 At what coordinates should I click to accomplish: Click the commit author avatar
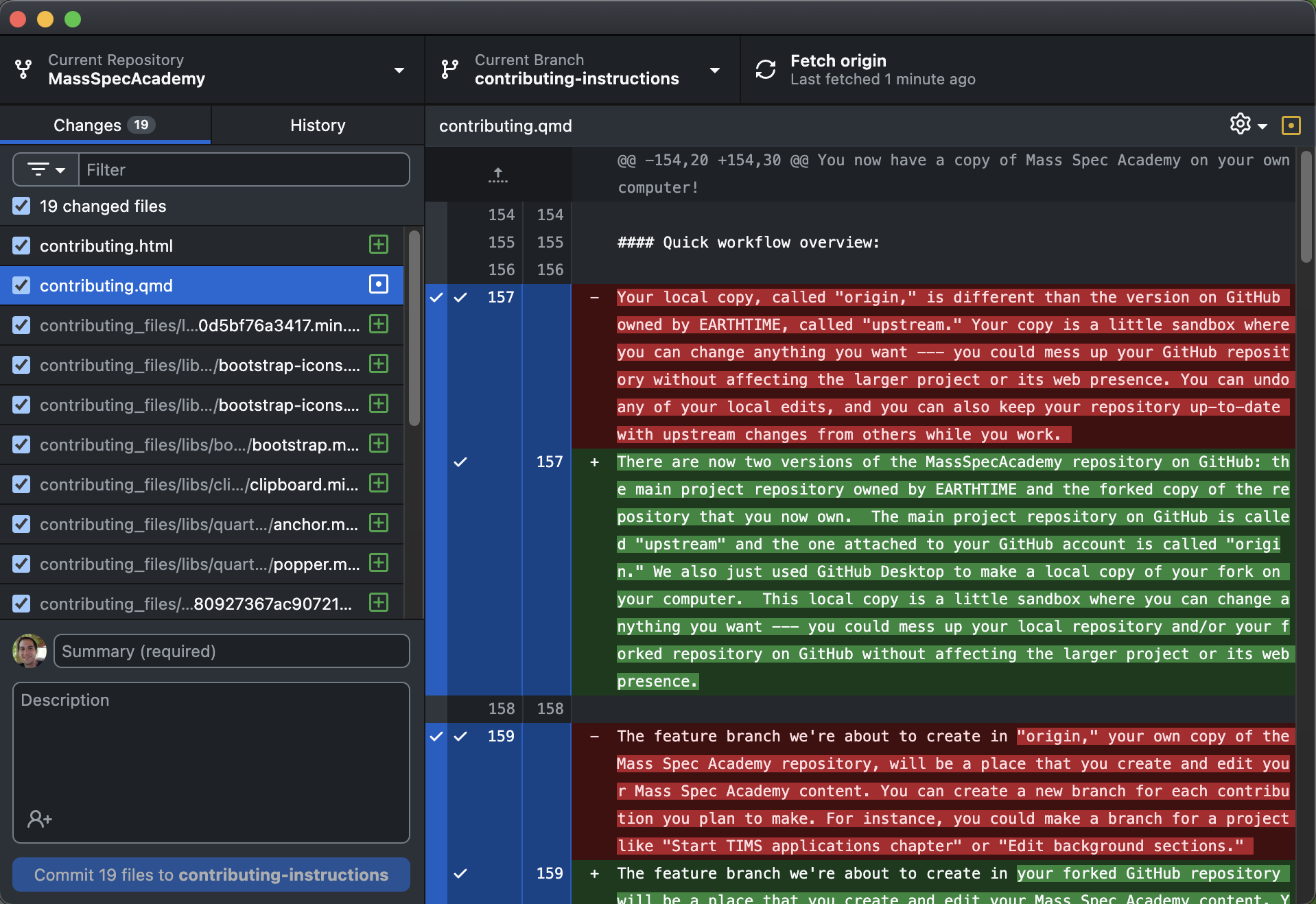30,651
